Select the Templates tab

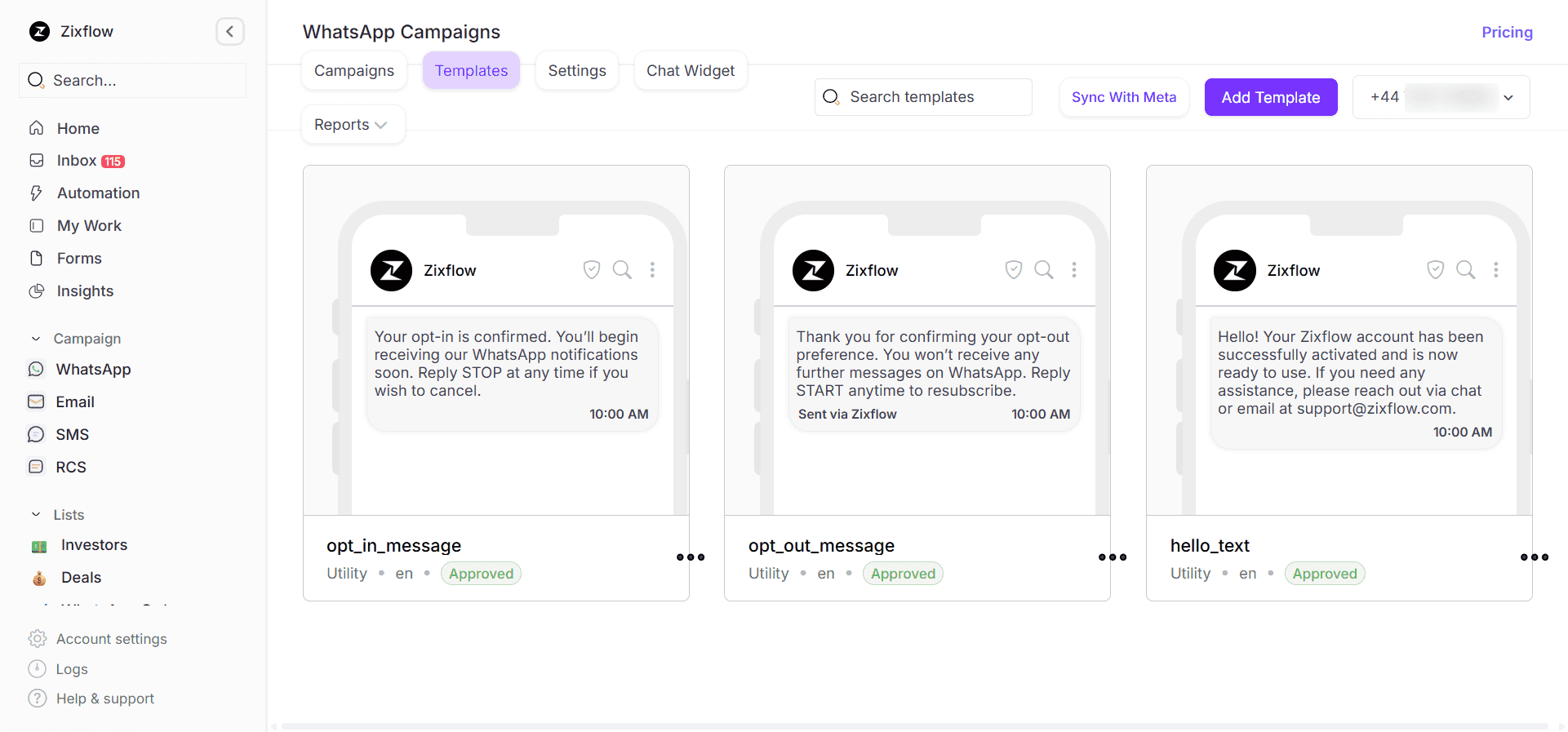[x=472, y=71]
